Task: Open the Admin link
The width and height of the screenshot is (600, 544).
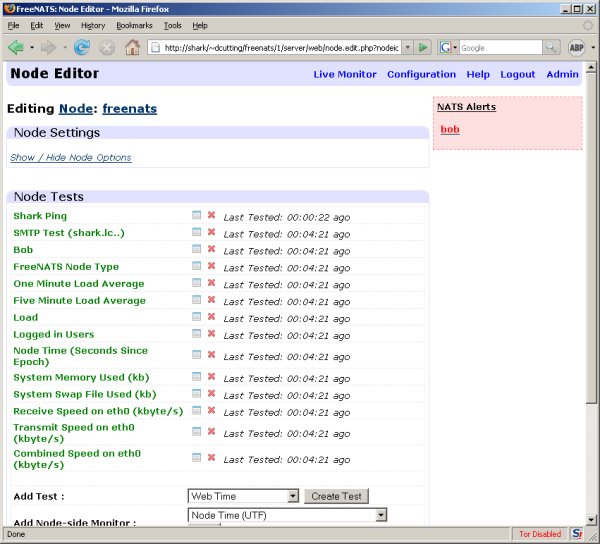Action: tap(562, 74)
